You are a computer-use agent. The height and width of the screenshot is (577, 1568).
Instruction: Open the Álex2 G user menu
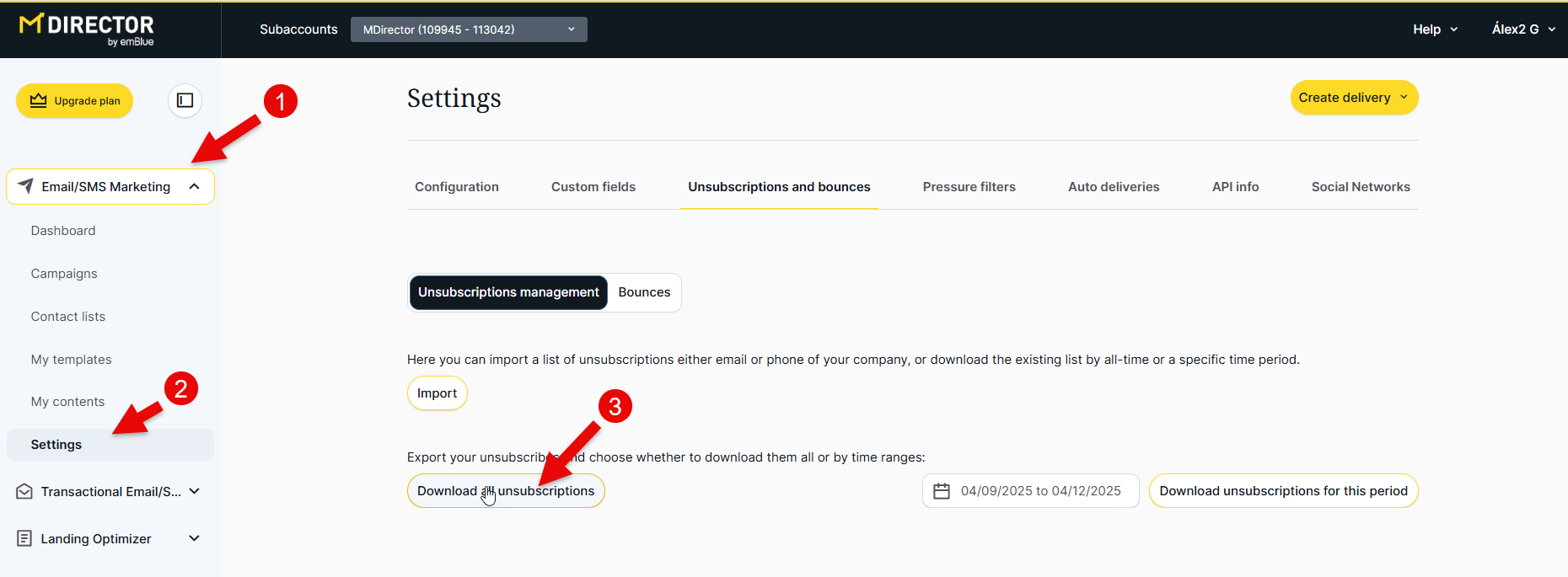(x=1522, y=29)
